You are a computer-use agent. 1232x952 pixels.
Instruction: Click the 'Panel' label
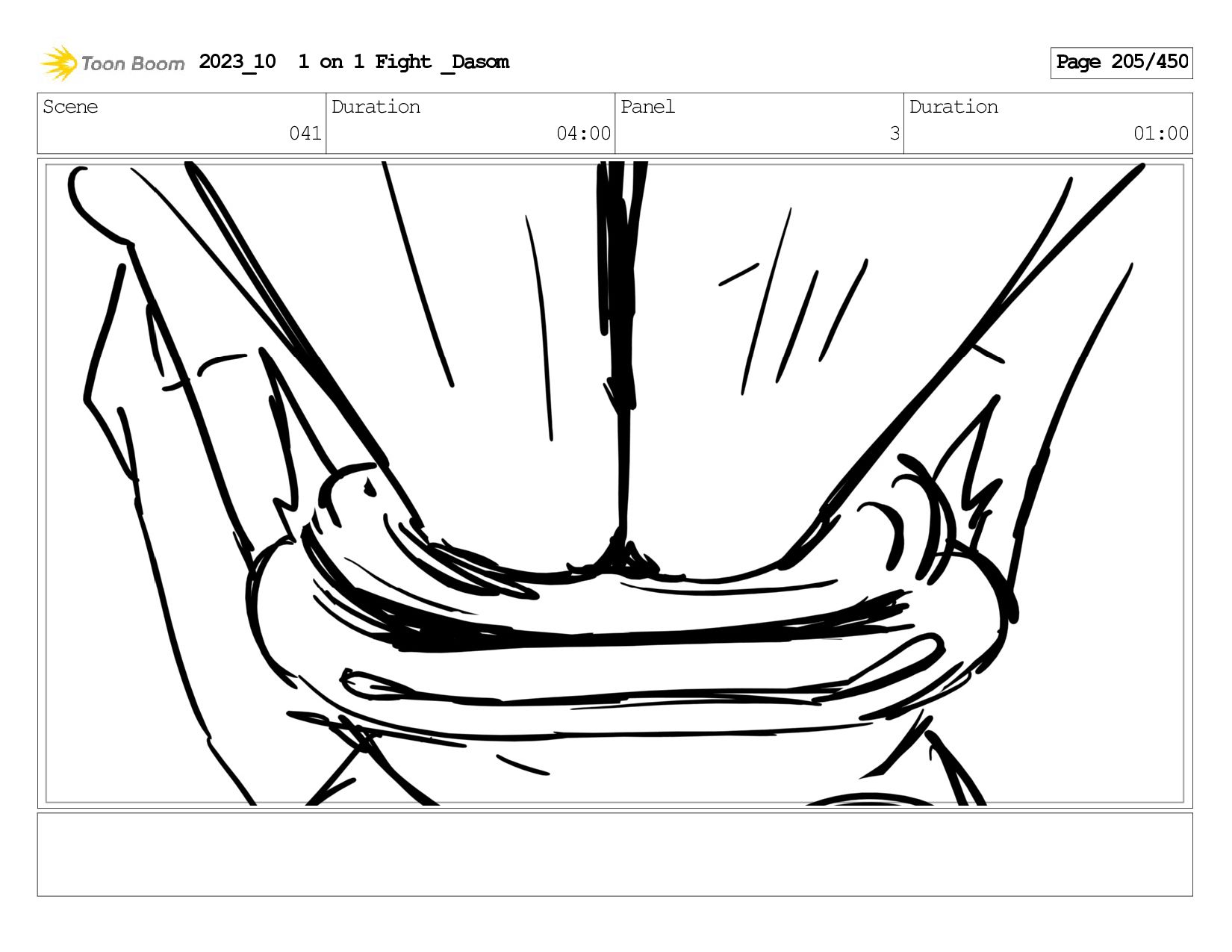(x=647, y=107)
